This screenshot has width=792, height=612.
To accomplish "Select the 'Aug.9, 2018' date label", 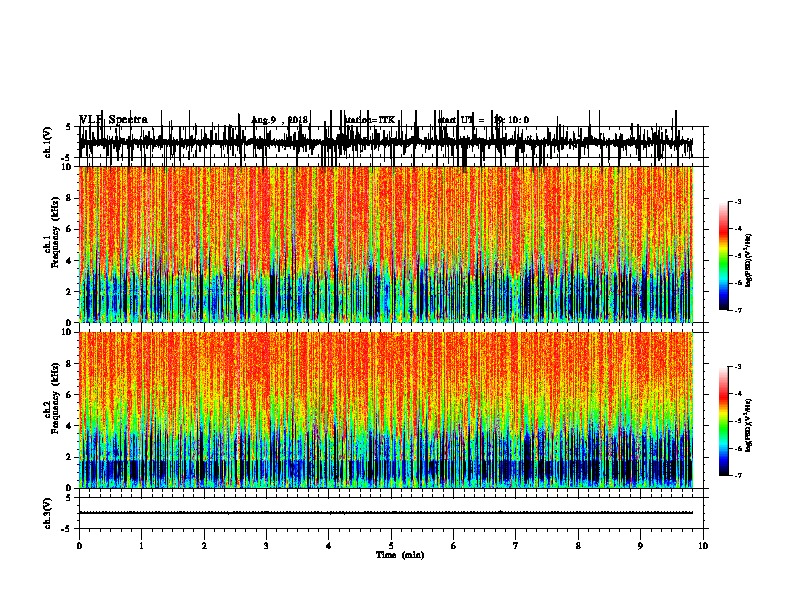I will pos(279,120).
